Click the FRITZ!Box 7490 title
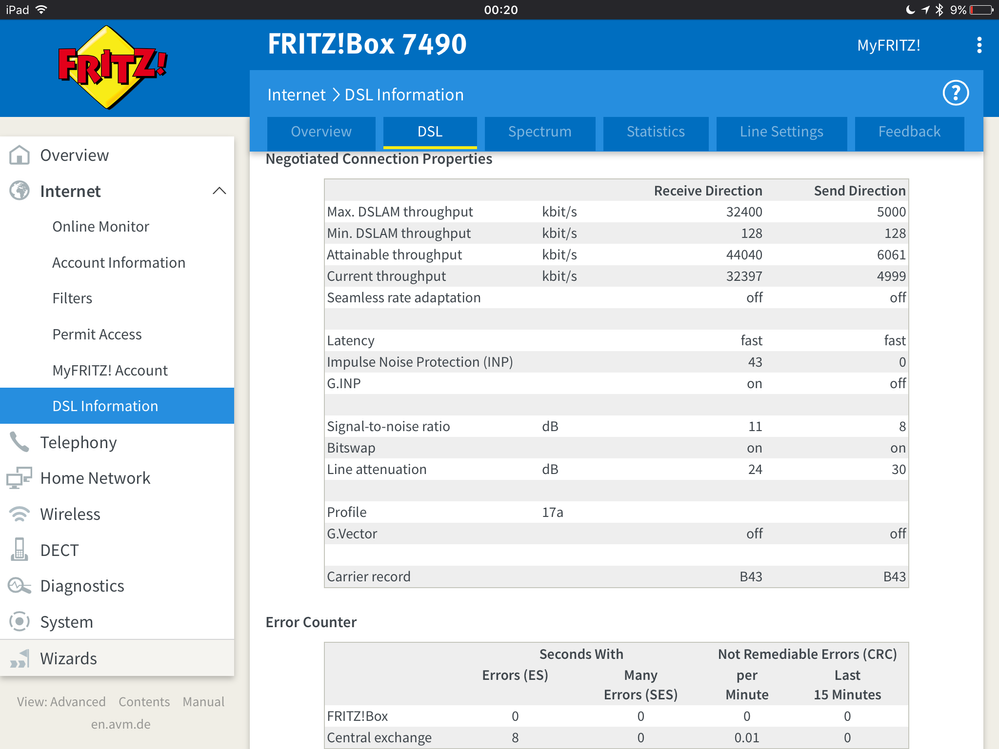 tap(367, 44)
